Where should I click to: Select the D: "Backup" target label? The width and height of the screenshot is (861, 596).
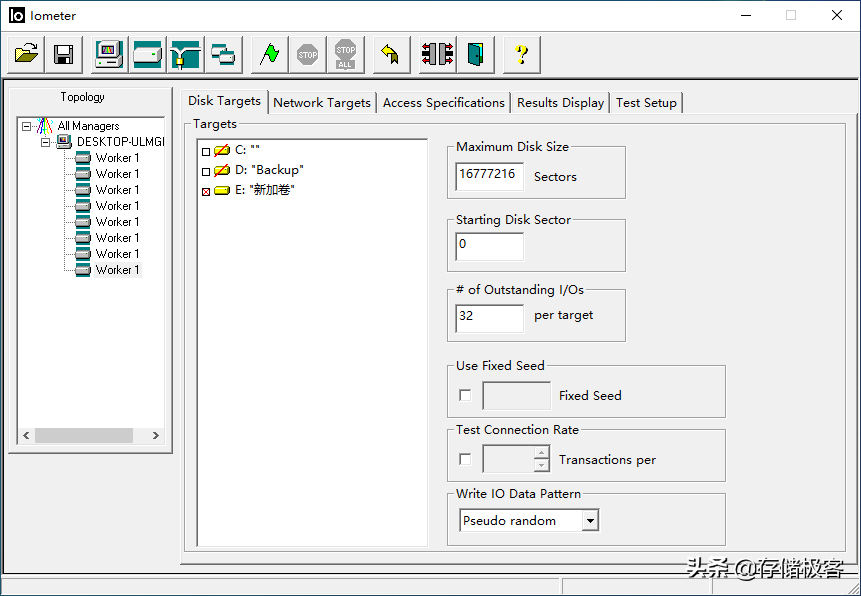269,170
